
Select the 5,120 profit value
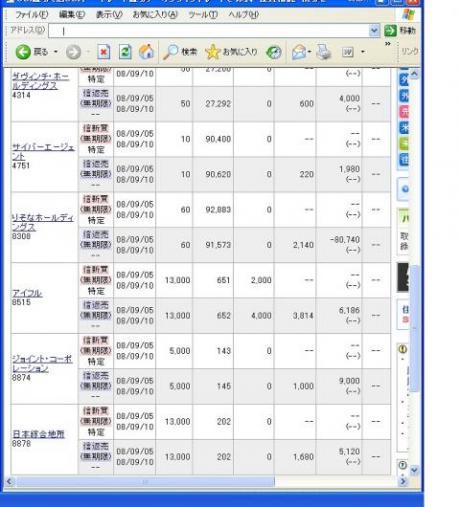pos(349,451)
